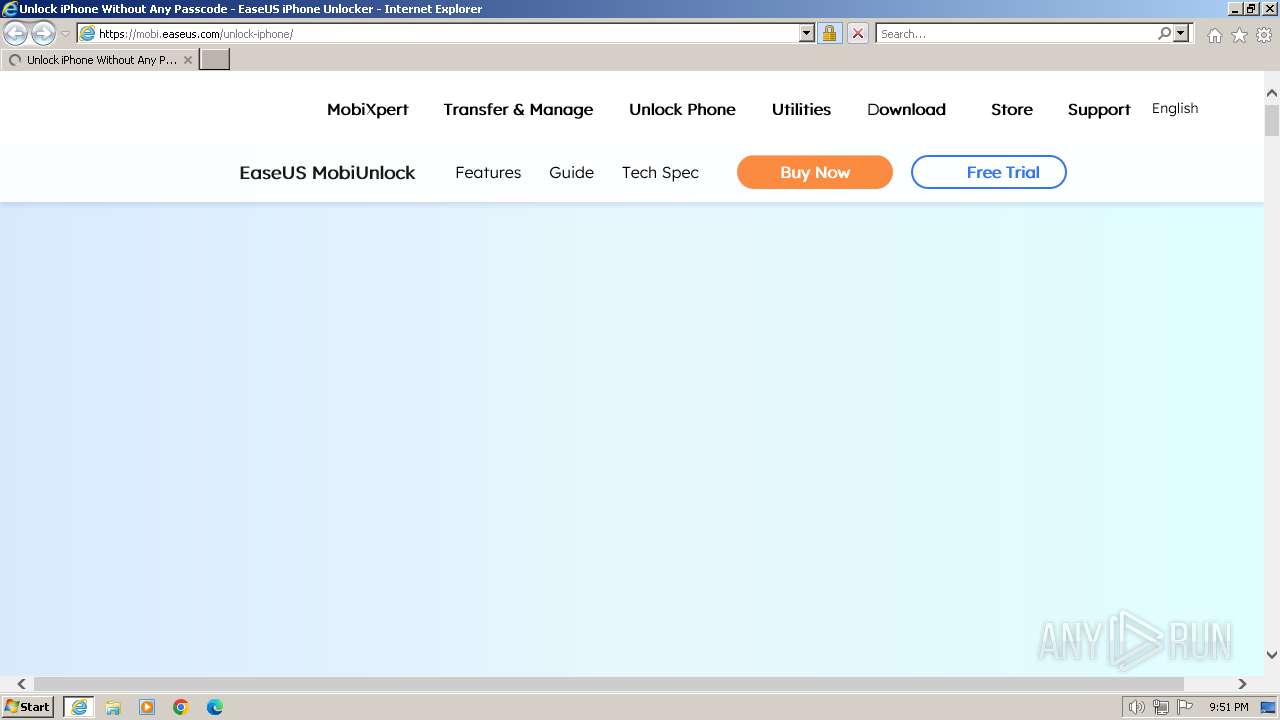The image size is (1280, 720).
Task: Click the Show desktop button
Action: (x=1269, y=707)
